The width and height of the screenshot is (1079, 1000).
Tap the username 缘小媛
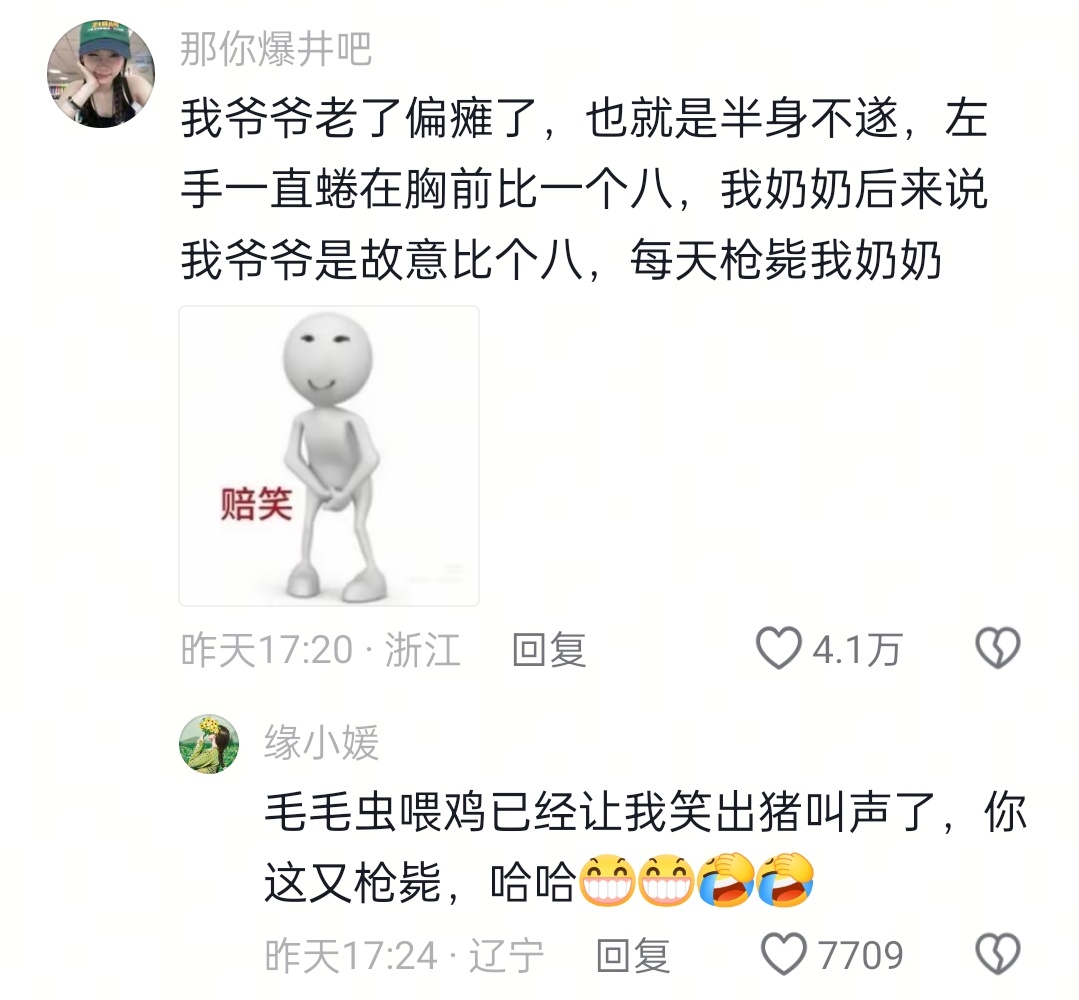321,743
